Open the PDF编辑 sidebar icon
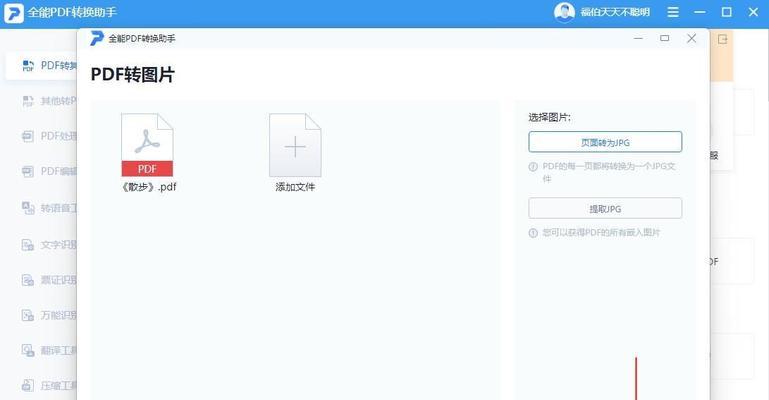The image size is (769, 400). 28,171
